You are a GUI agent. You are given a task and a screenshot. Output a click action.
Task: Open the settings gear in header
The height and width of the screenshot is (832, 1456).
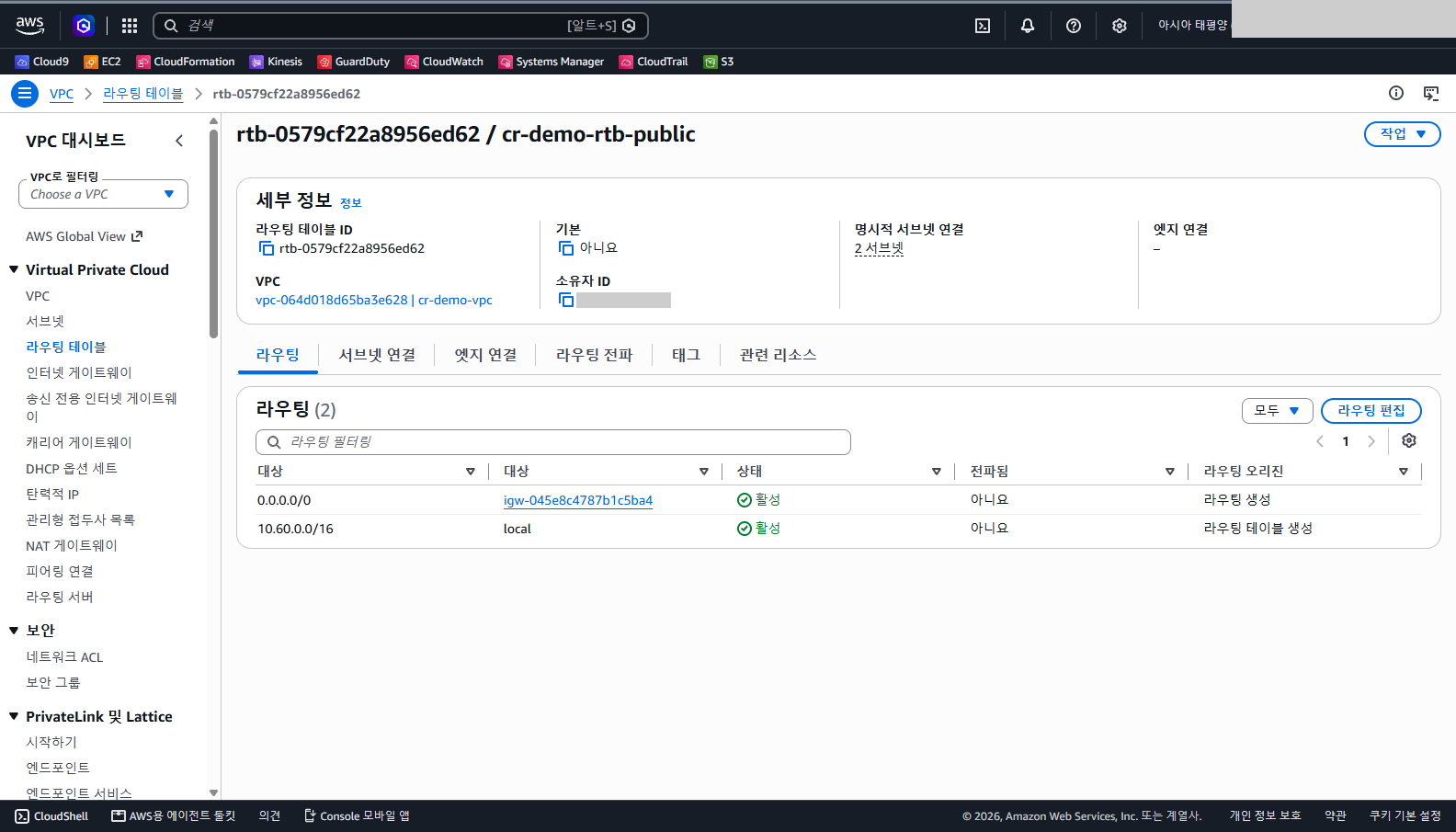[1120, 26]
